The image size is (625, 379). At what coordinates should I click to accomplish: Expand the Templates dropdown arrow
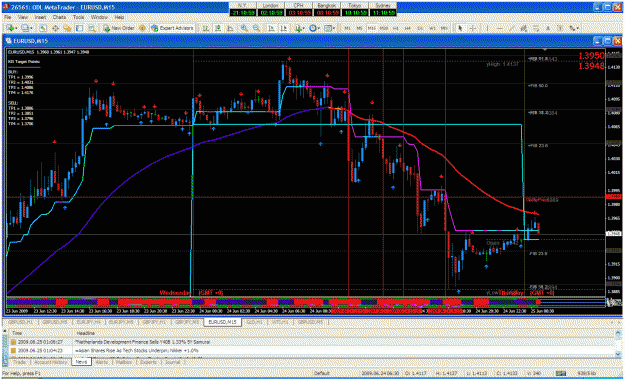click(334, 28)
